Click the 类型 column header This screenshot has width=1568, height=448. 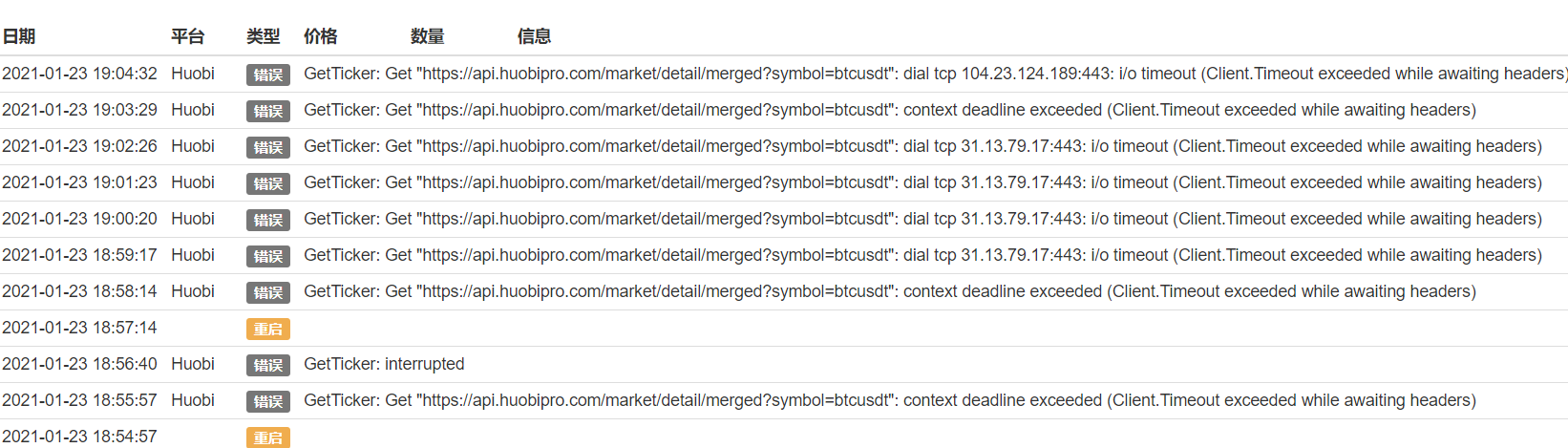click(264, 36)
